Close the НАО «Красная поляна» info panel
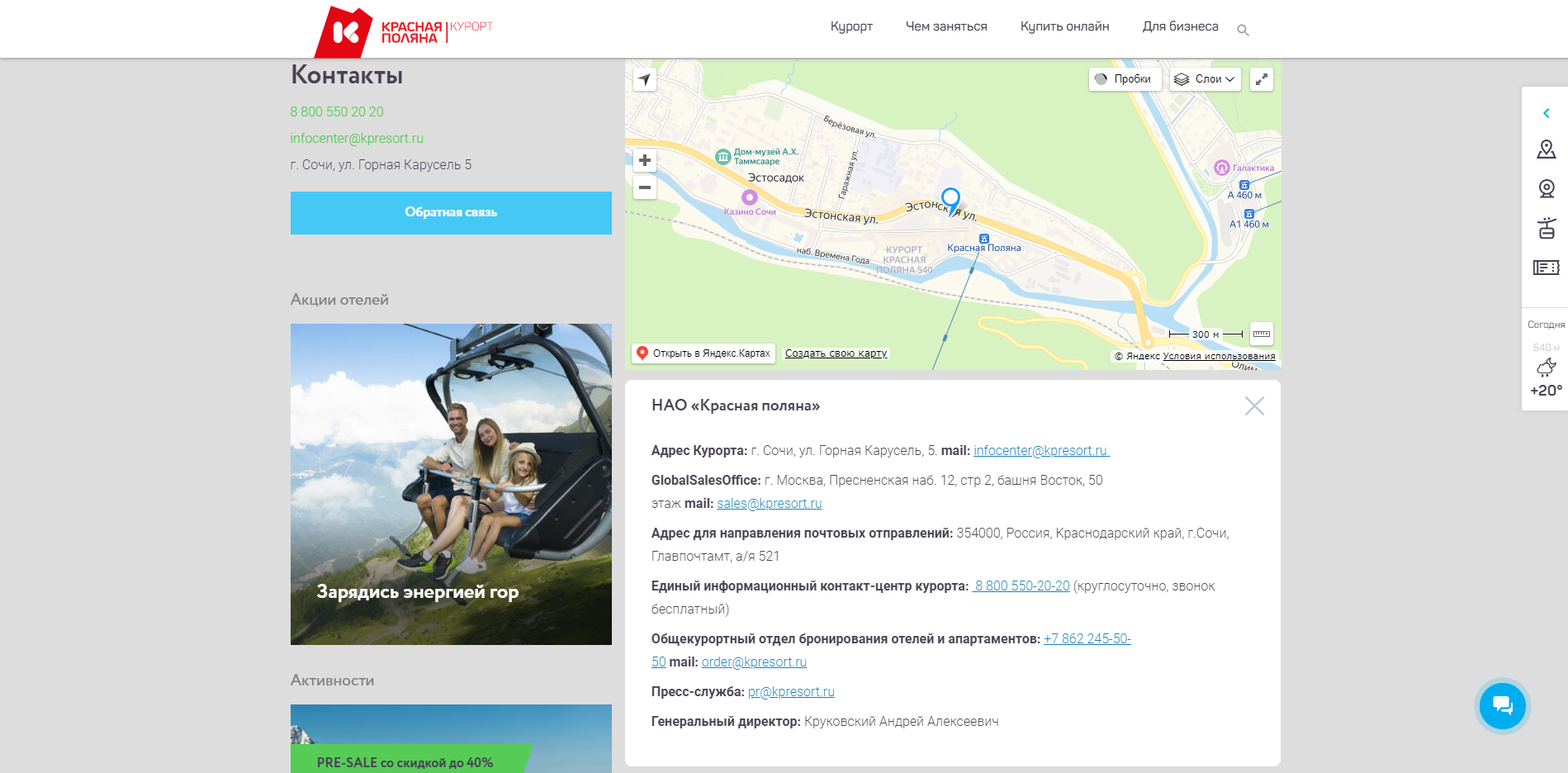 coord(1254,405)
